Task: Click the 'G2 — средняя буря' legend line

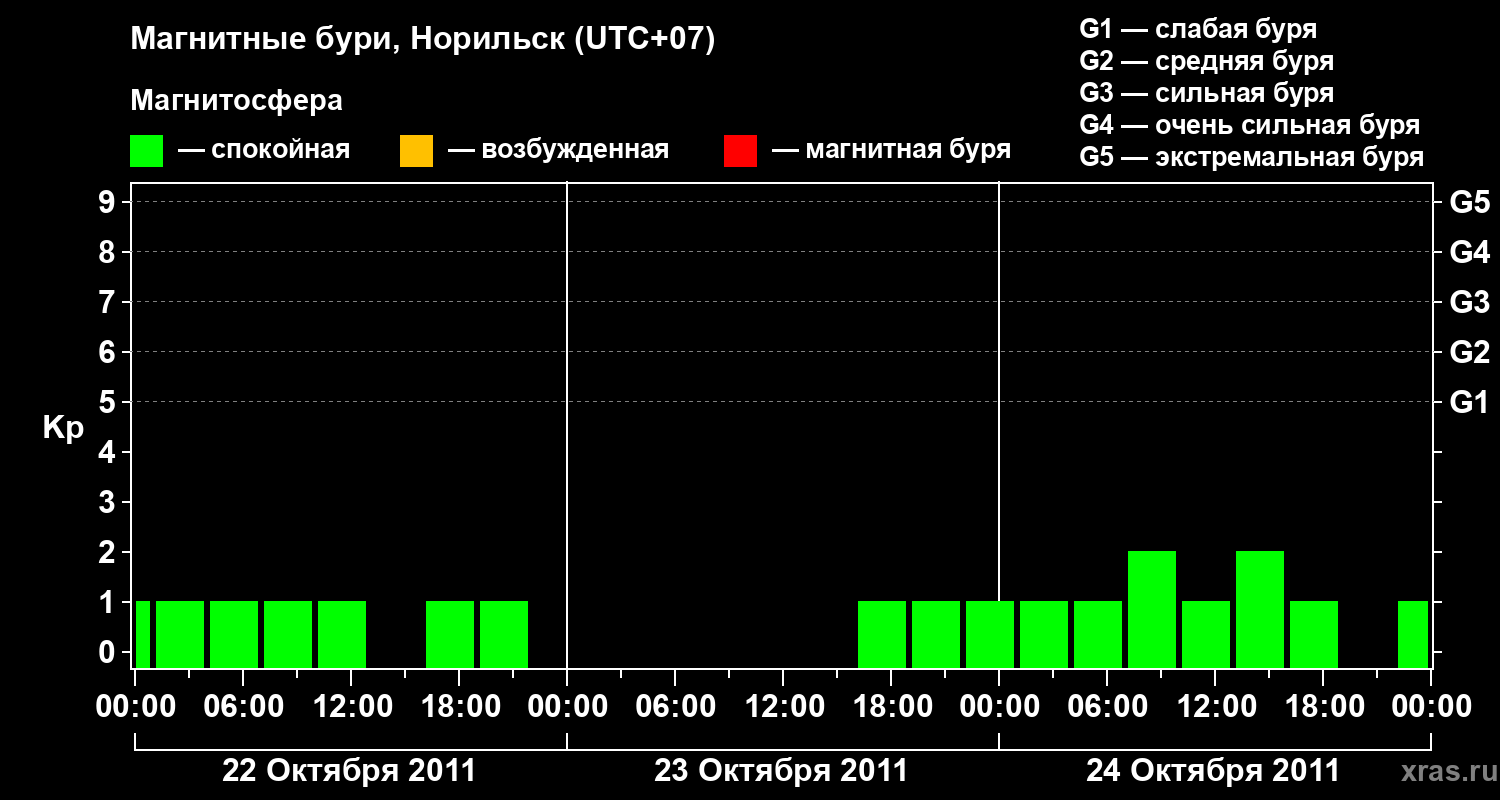Action: point(1207,61)
